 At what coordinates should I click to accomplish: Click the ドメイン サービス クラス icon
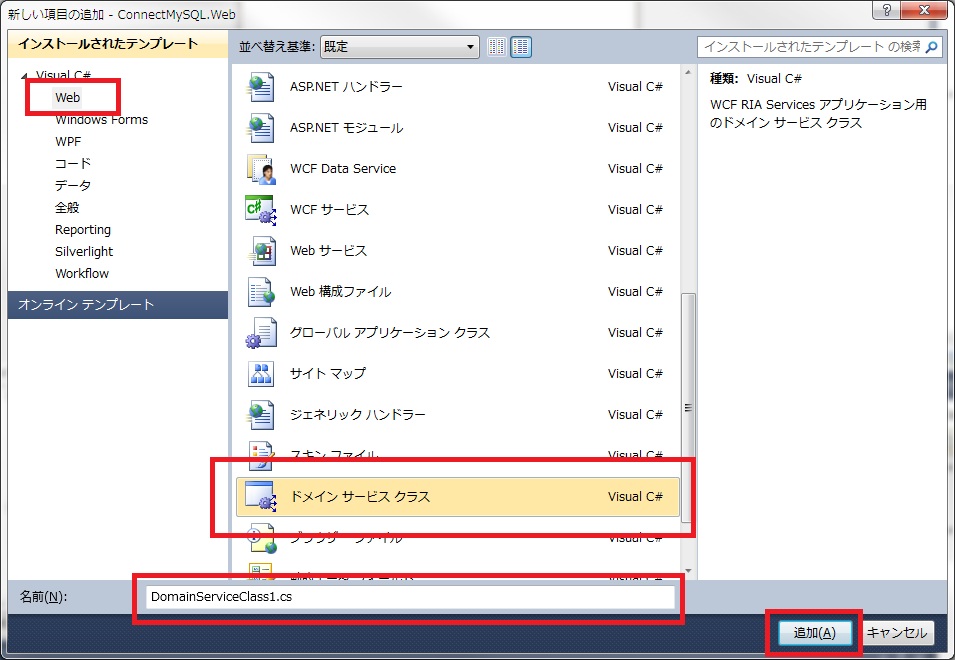pos(261,497)
